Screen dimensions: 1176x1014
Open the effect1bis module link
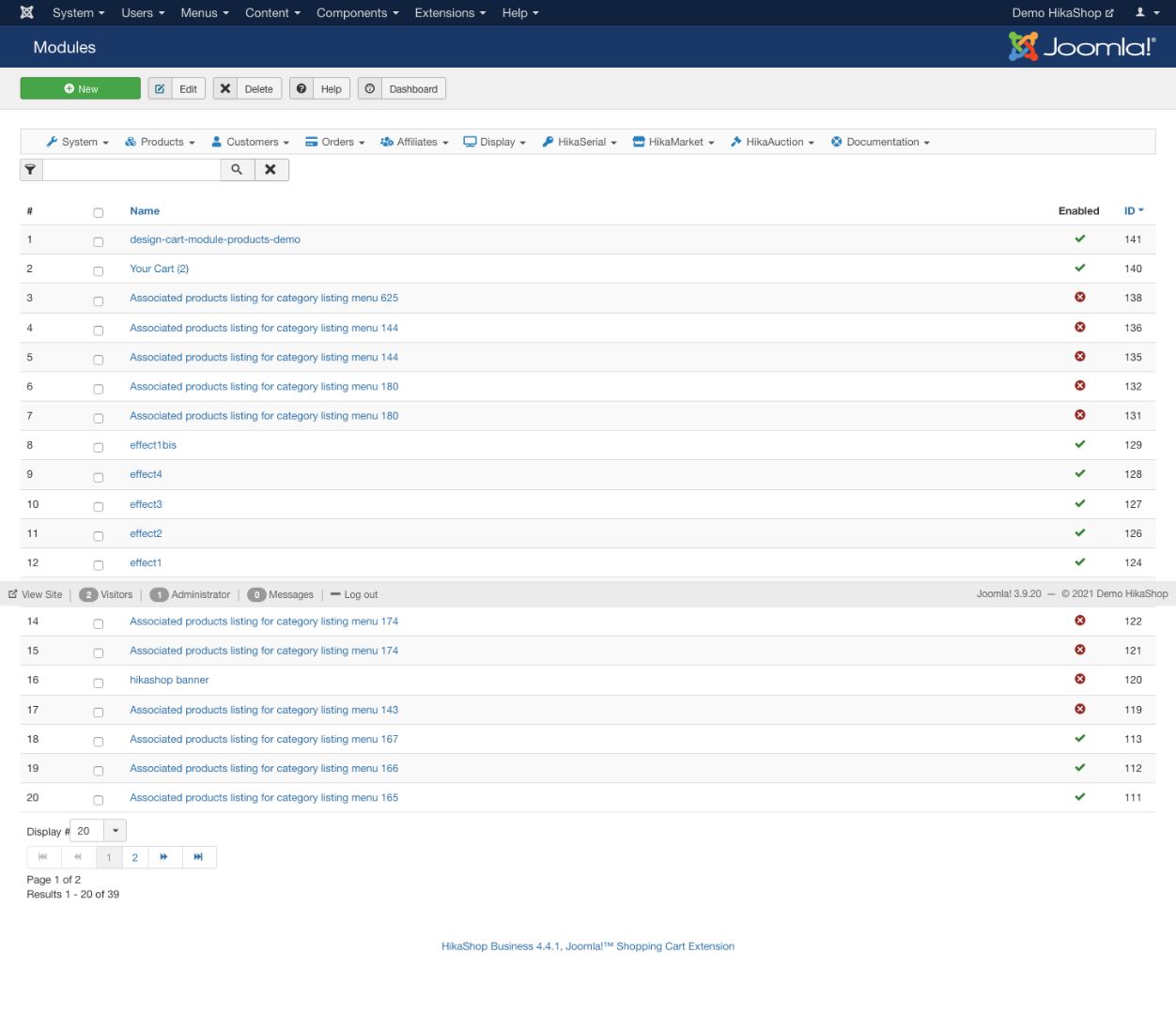[x=153, y=446]
